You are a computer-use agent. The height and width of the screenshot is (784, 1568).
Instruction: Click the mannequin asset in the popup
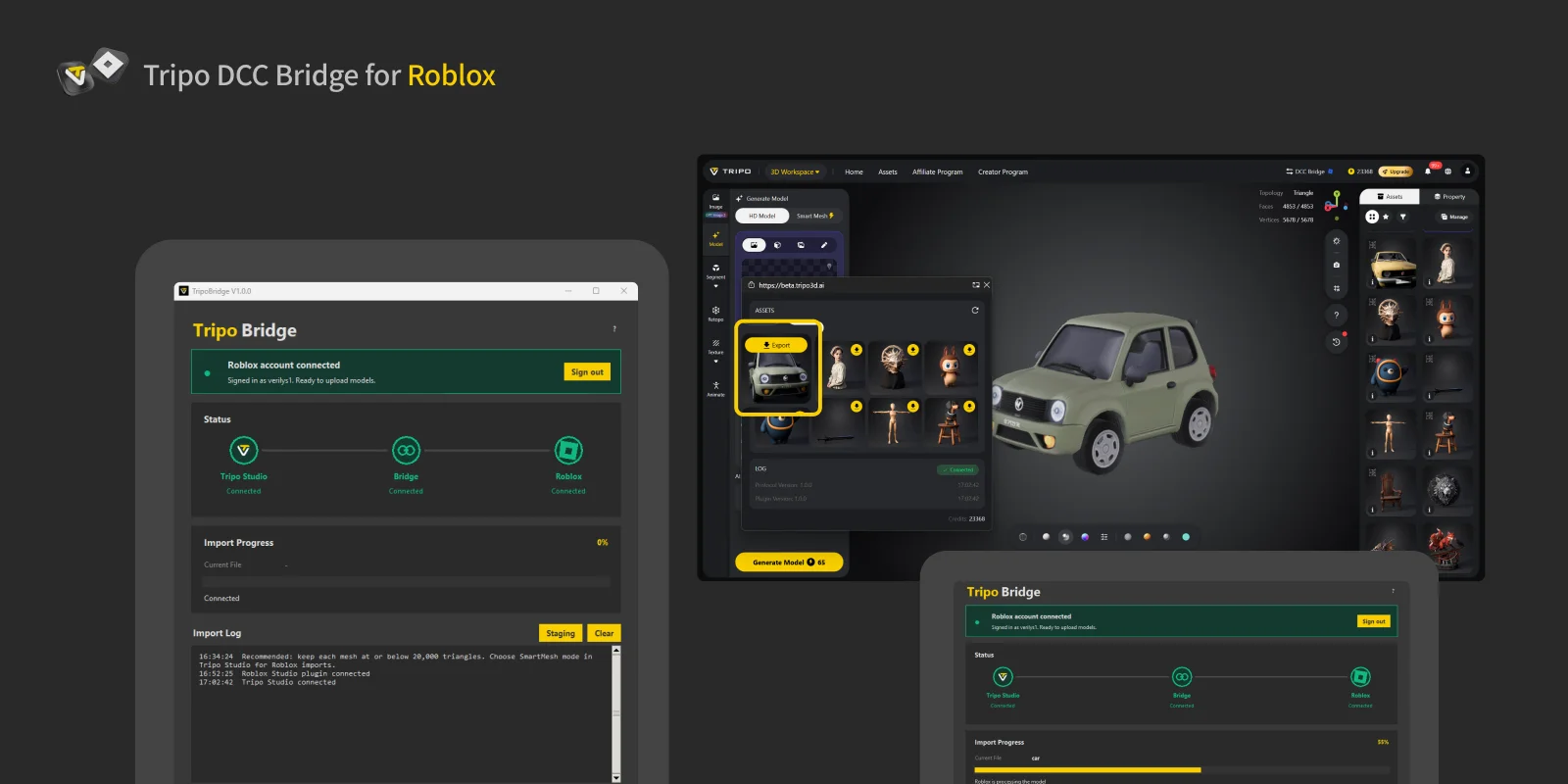coord(893,422)
